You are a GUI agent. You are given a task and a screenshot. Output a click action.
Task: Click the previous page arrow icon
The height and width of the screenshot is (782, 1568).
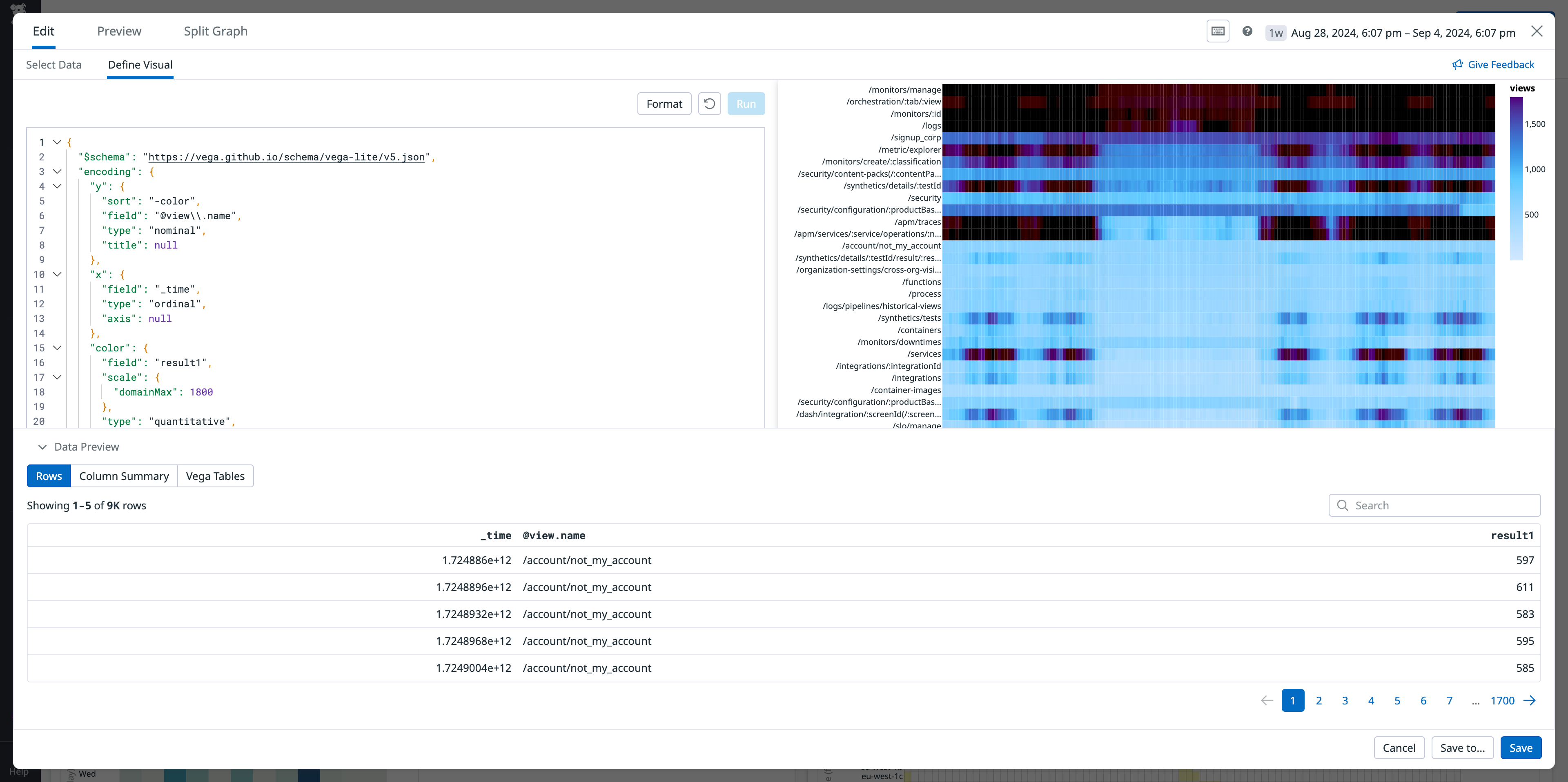pyautogui.click(x=1266, y=700)
